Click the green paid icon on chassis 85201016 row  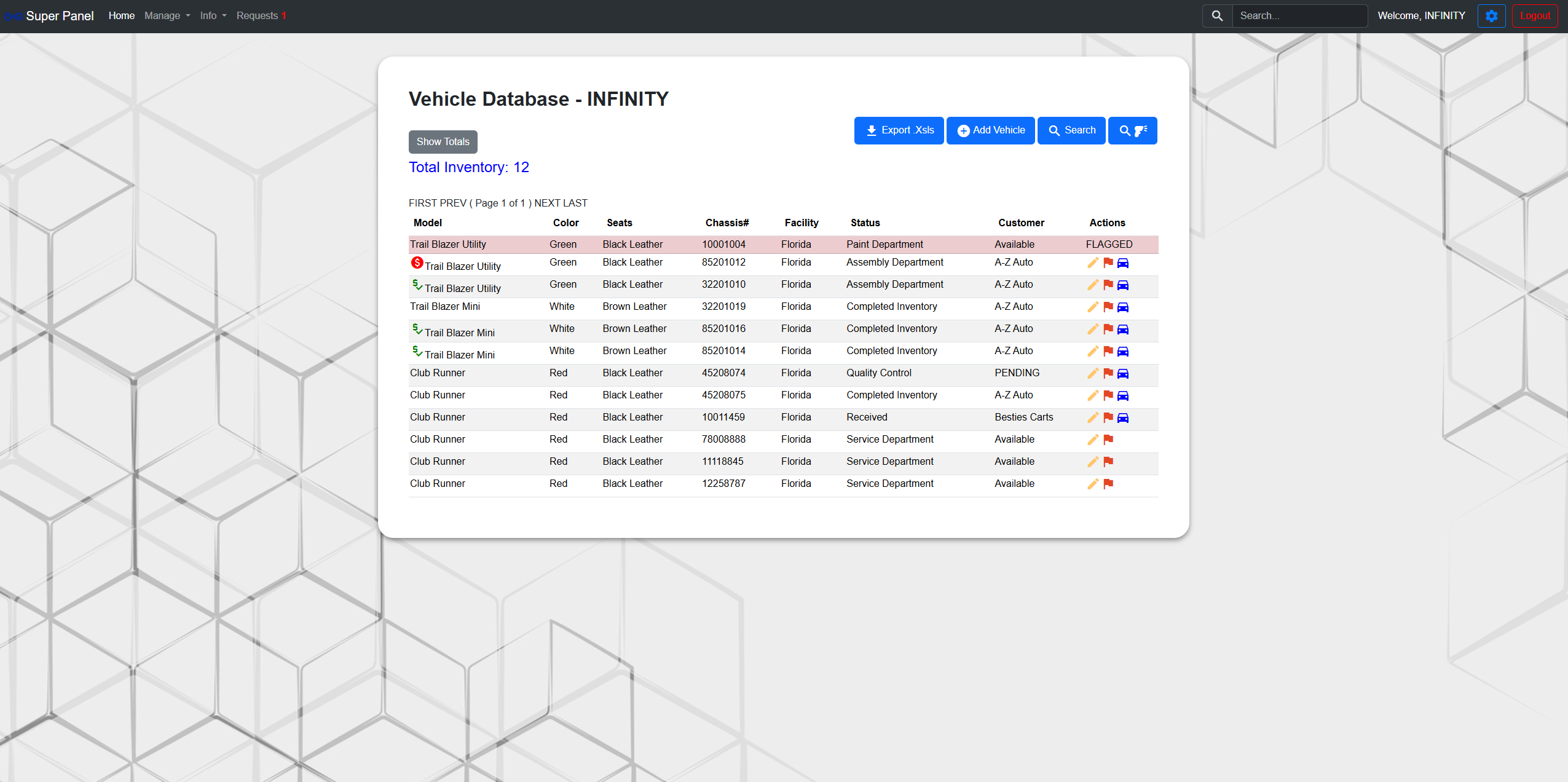417,330
